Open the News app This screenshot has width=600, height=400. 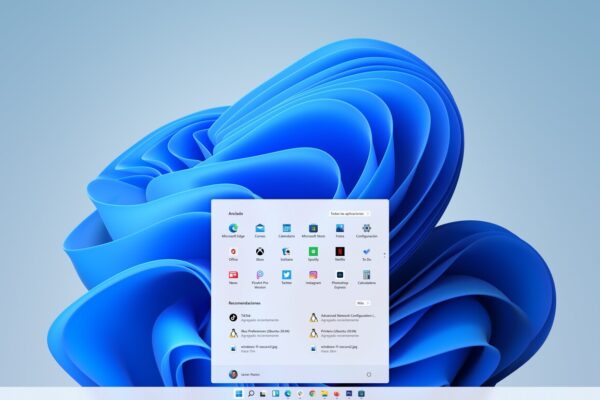pyautogui.click(x=233, y=277)
